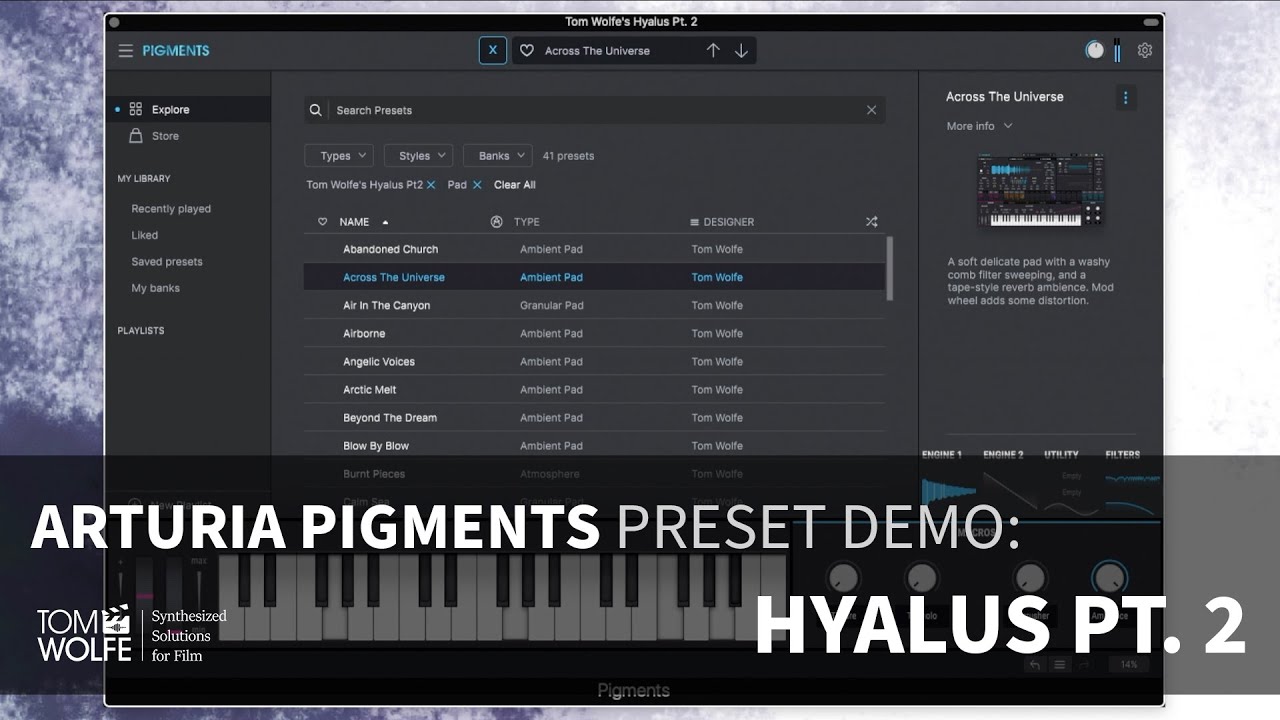
Task: Remove Tom Wolfe's Hyalus Pt2 filter tag
Action: pos(431,185)
